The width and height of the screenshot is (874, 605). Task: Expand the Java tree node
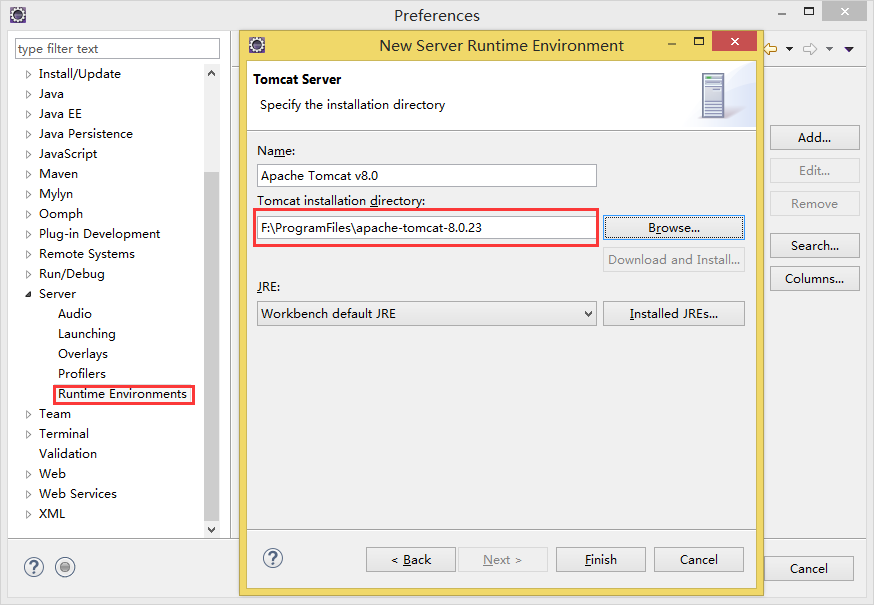(28, 94)
